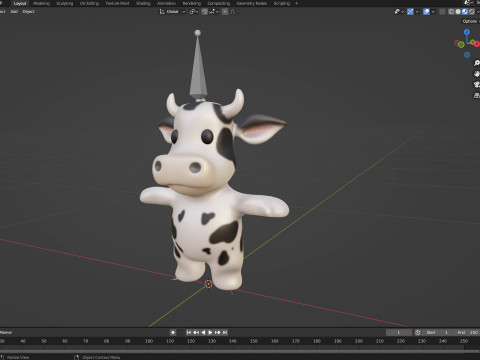Click the red X axis gizmo handle
Image resolution: width=480 pixels, height=360 pixels.
coord(476,44)
